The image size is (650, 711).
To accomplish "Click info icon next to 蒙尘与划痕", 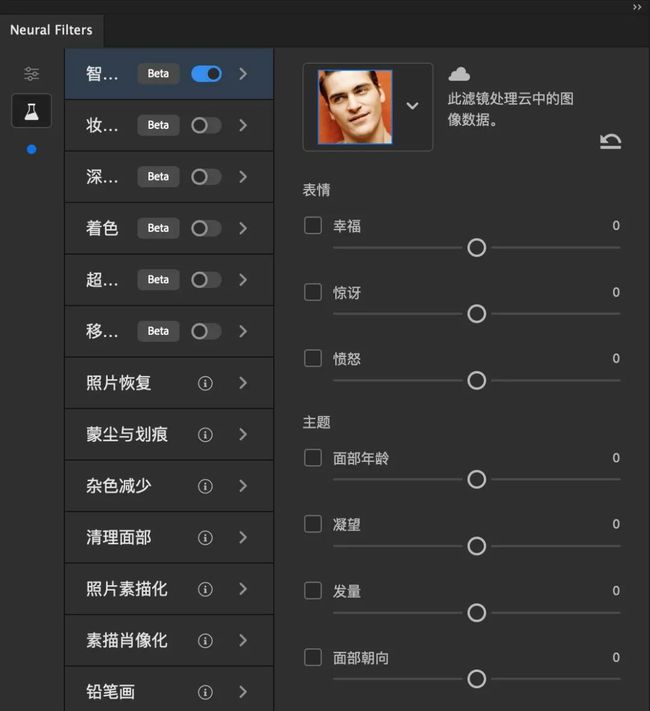I will (205, 434).
